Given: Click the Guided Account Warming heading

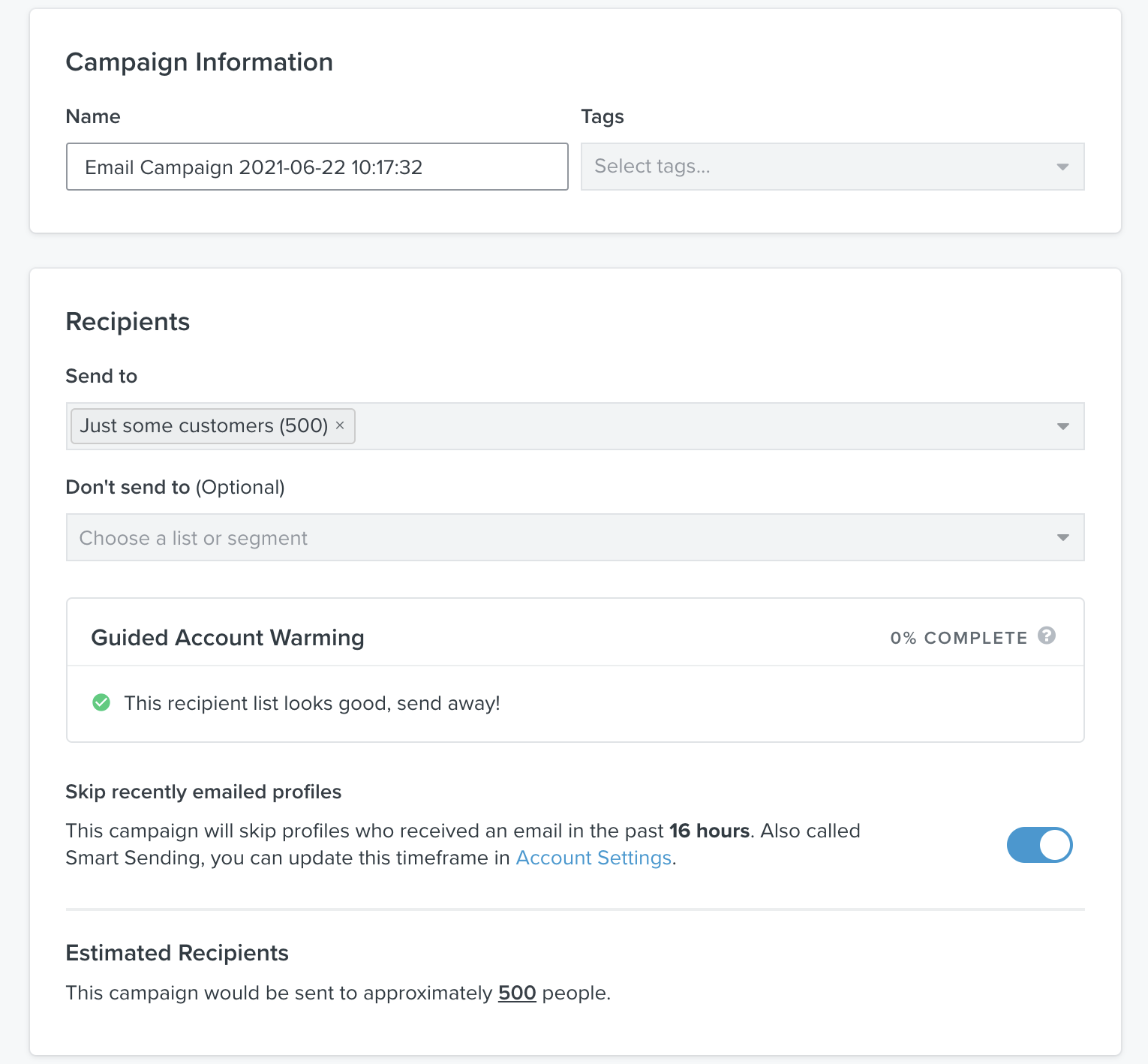Looking at the screenshot, I should point(227,637).
